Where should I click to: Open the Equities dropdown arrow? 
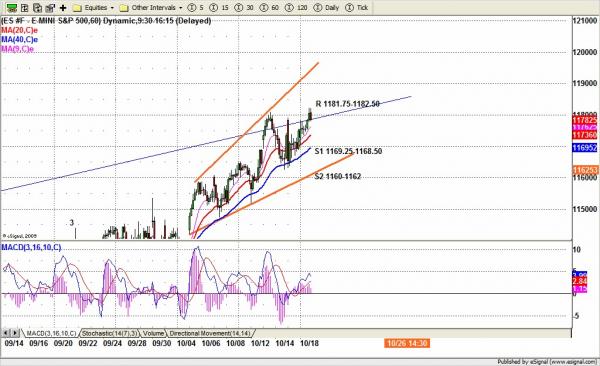[112, 8]
